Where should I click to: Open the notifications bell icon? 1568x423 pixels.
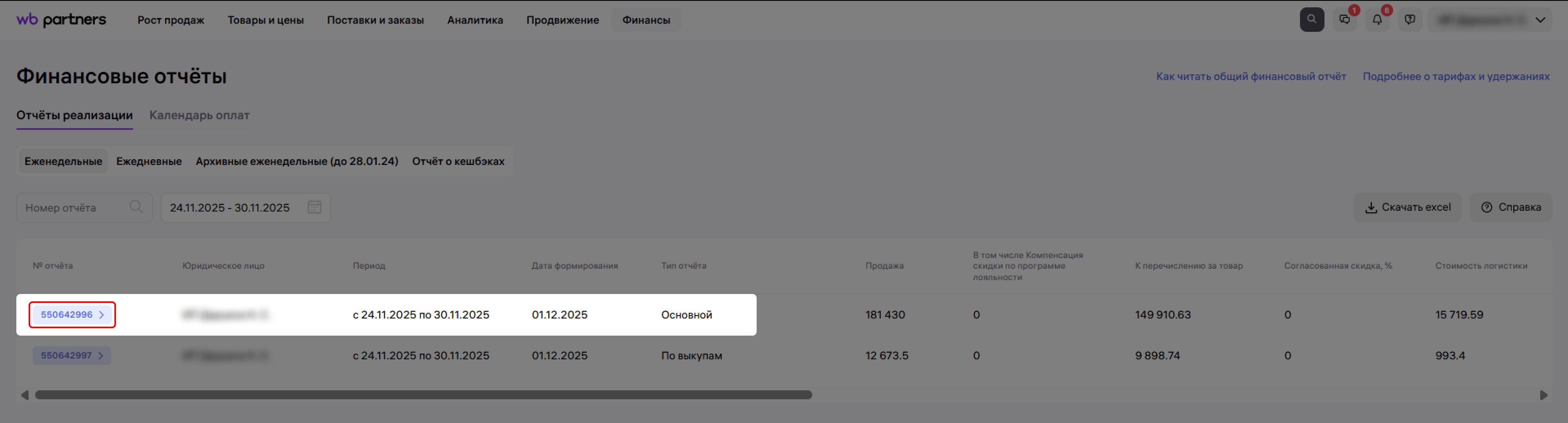tap(1377, 20)
